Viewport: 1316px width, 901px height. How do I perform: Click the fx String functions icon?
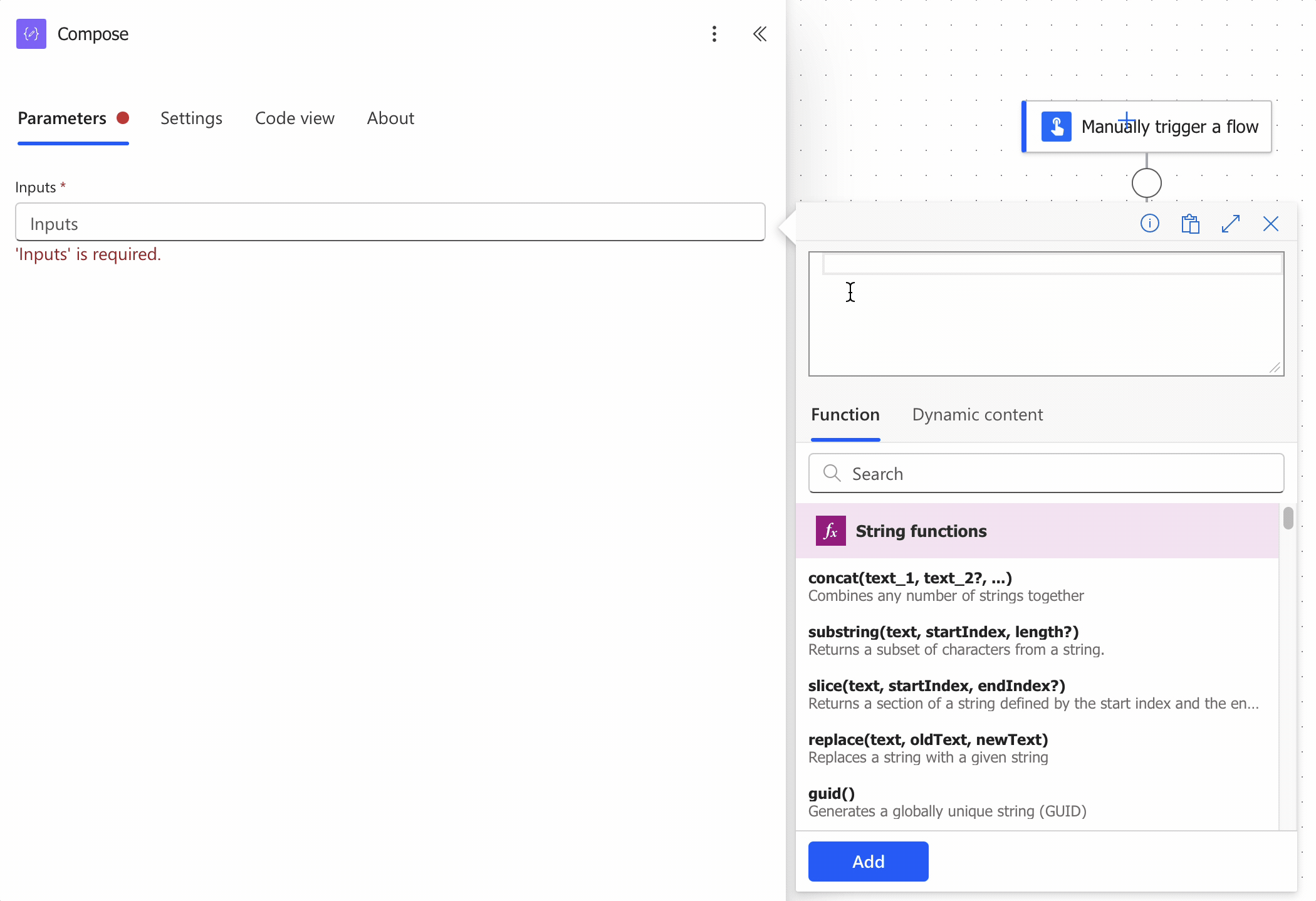830,531
